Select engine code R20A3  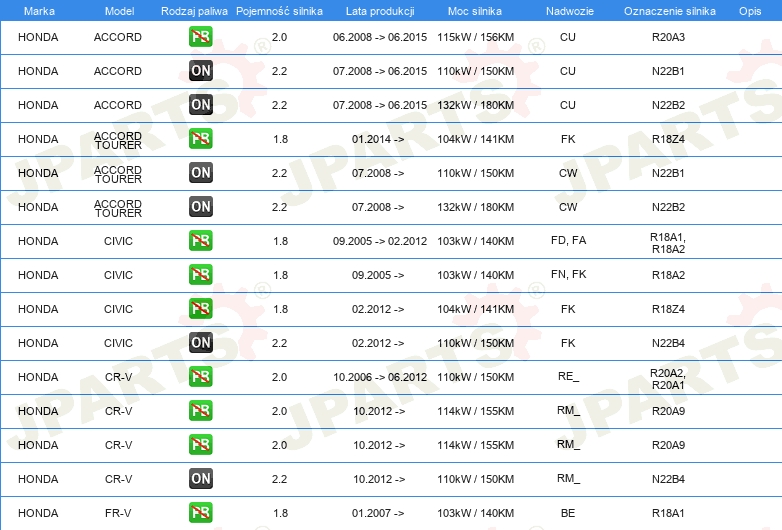tap(668, 37)
